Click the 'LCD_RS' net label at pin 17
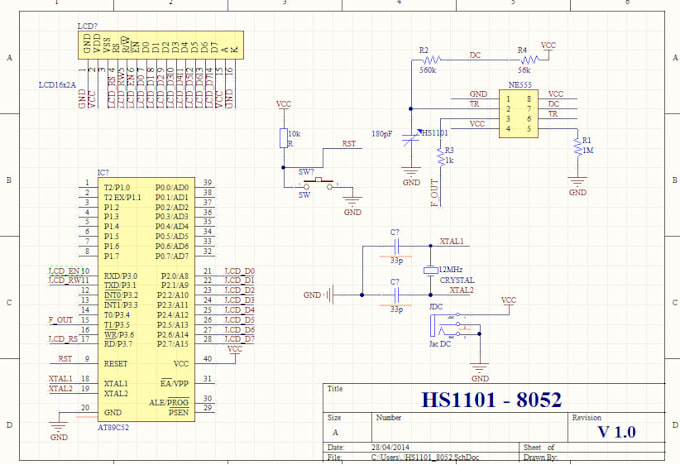The height and width of the screenshot is (465, 680). pos(63,339)
